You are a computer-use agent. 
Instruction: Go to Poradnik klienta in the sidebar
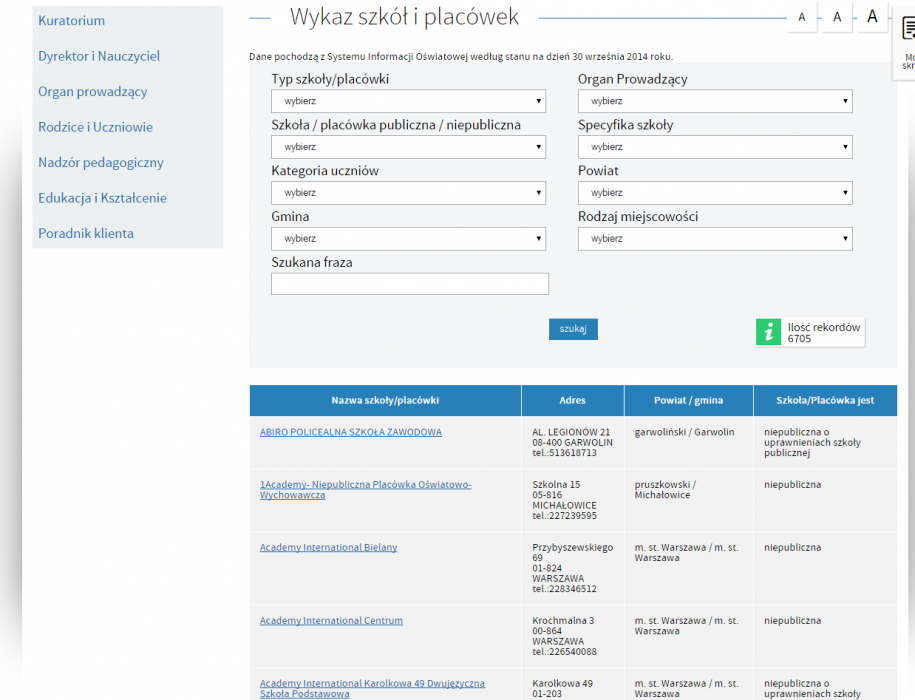point(85,234)
